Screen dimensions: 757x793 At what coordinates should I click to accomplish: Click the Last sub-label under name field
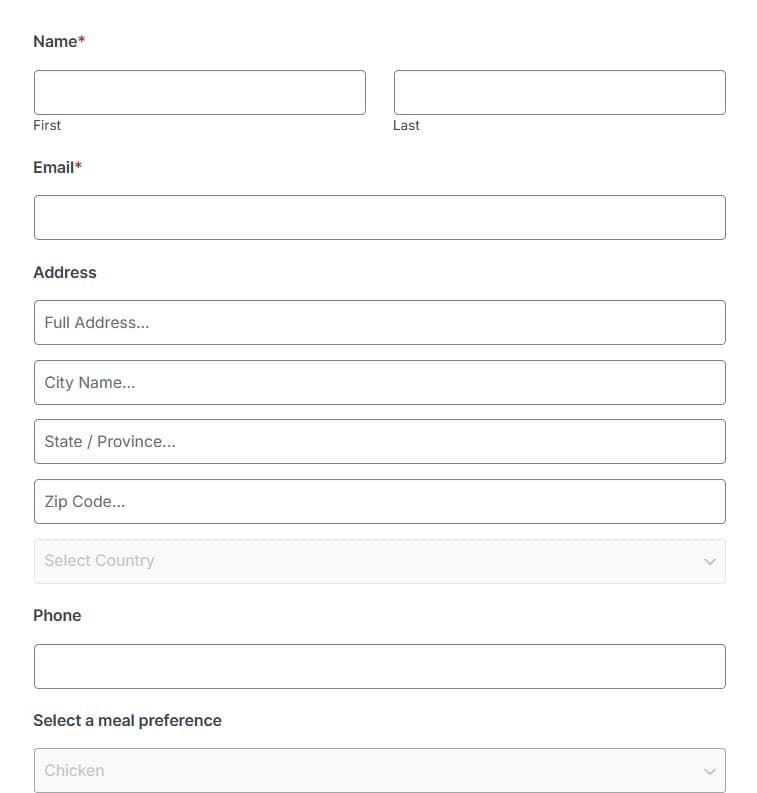[407, 125]
